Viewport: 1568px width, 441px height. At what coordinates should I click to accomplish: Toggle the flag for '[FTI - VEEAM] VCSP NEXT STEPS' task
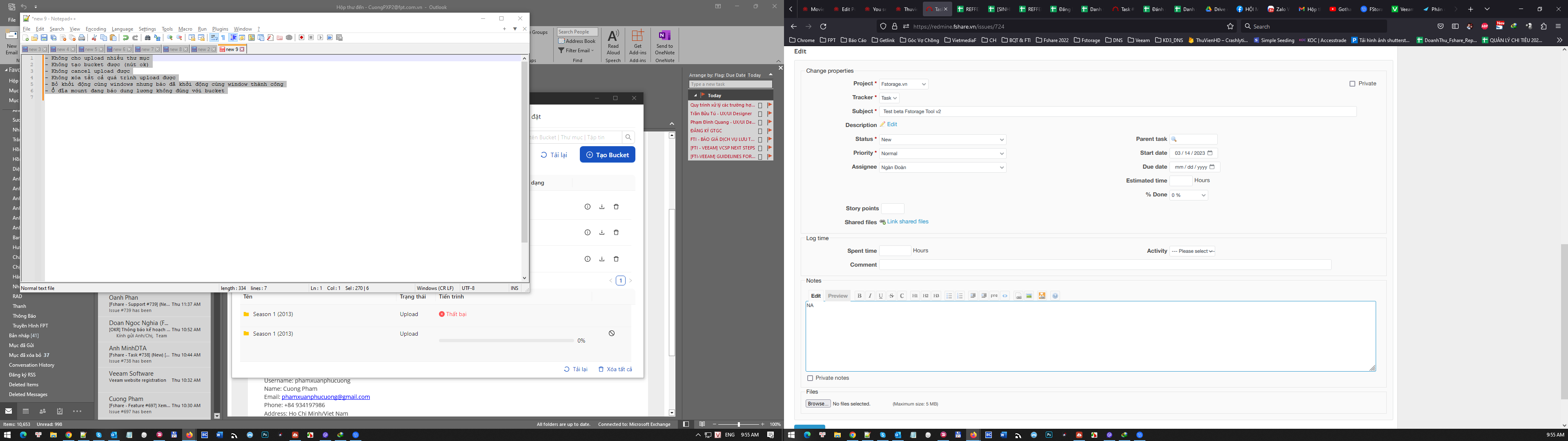pos(769,148)
